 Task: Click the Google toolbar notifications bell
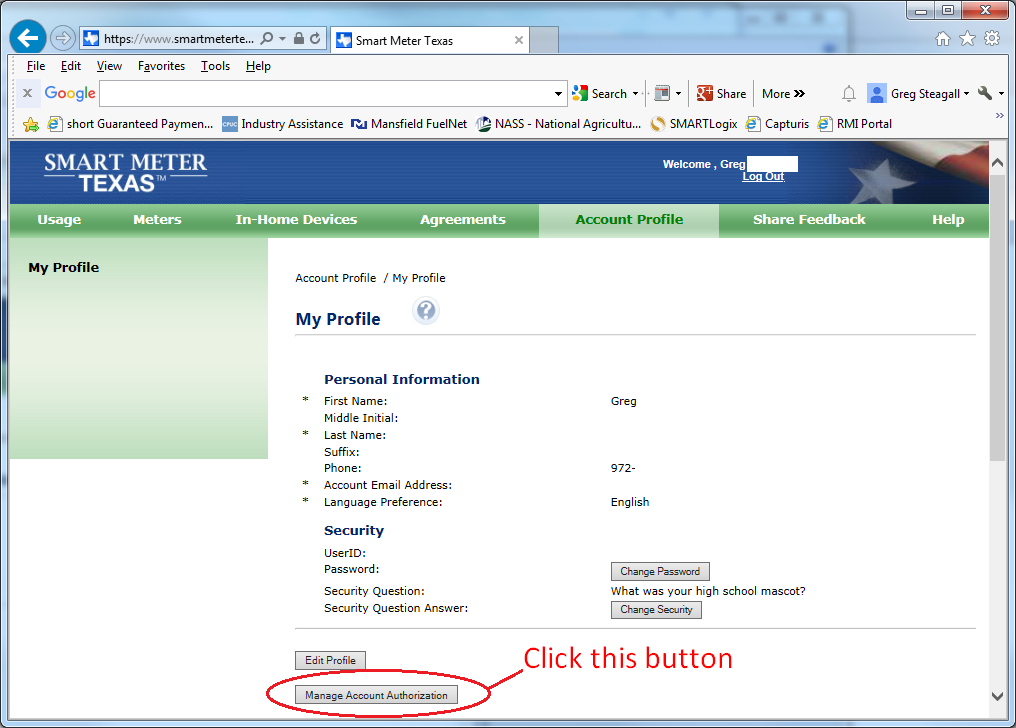coord(849,94)
